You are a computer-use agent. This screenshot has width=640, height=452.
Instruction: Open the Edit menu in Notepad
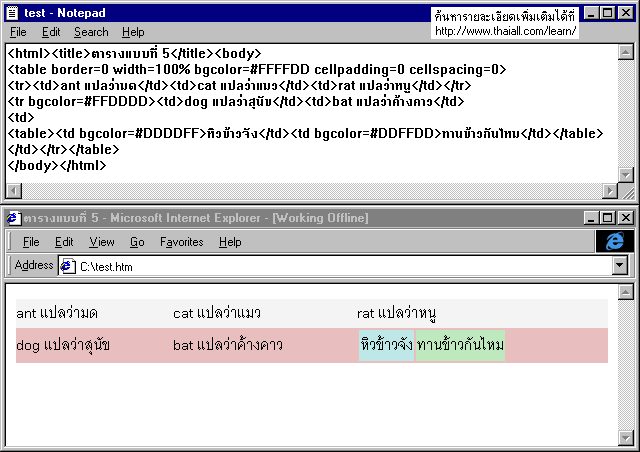(51, 32)
